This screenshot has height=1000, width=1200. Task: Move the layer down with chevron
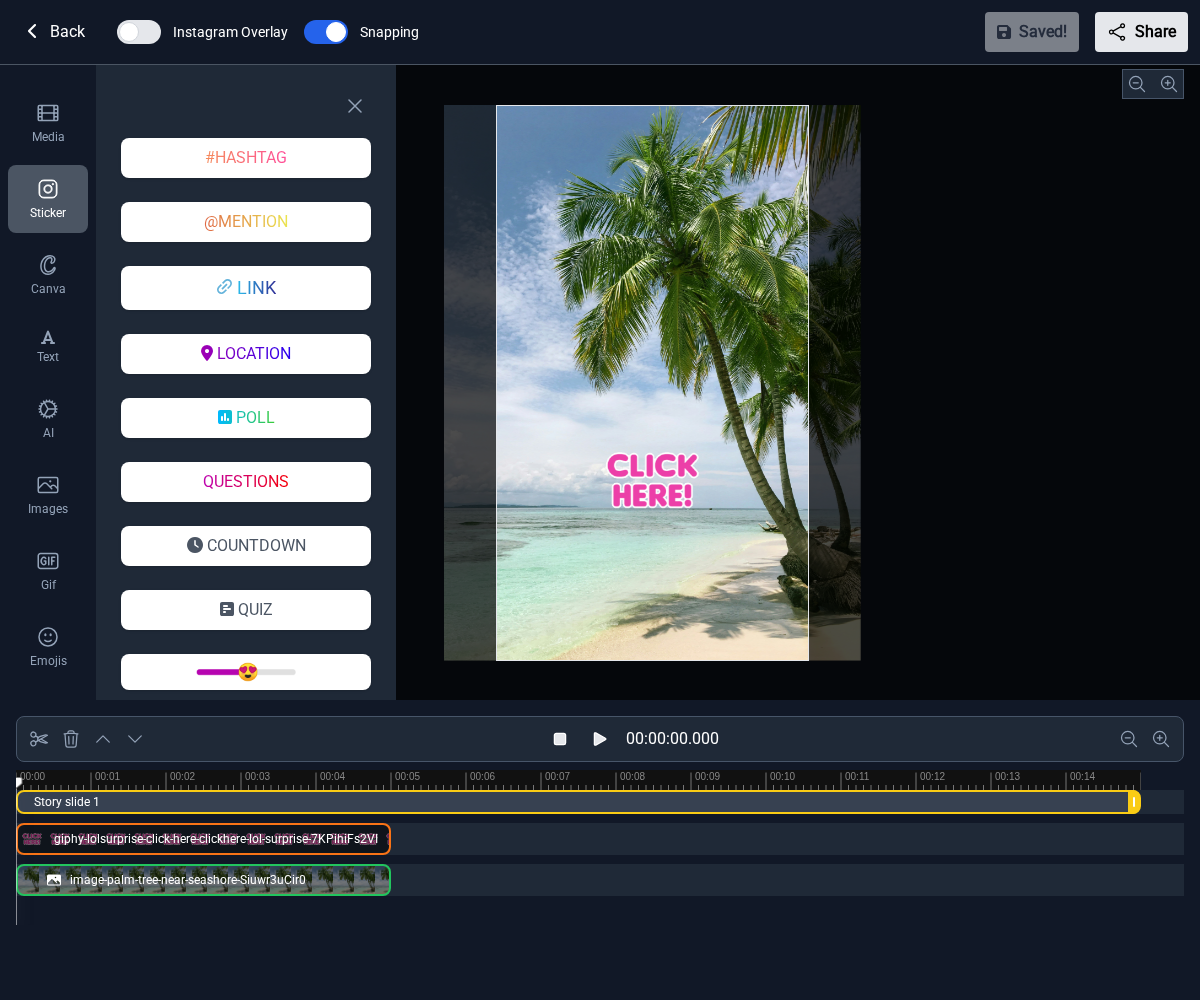click(135, 739)
